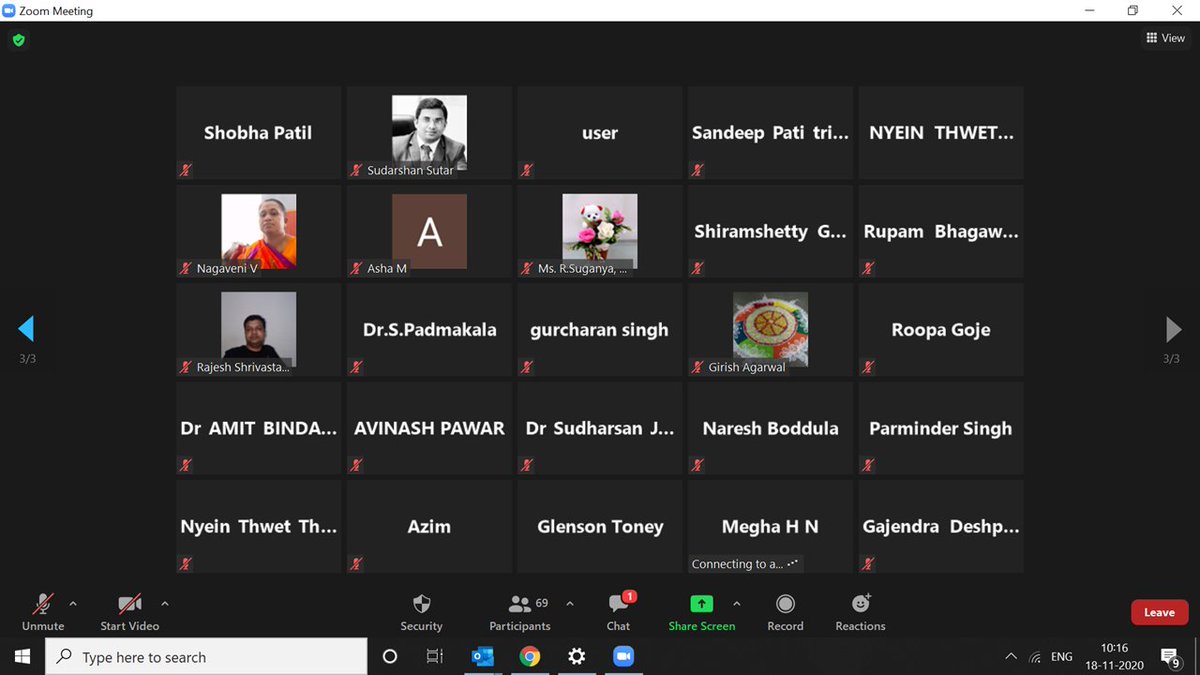1200x675 pixels.
Task: Select Girish Agarwal's rangoli picture tile
Action: (770, 329)
